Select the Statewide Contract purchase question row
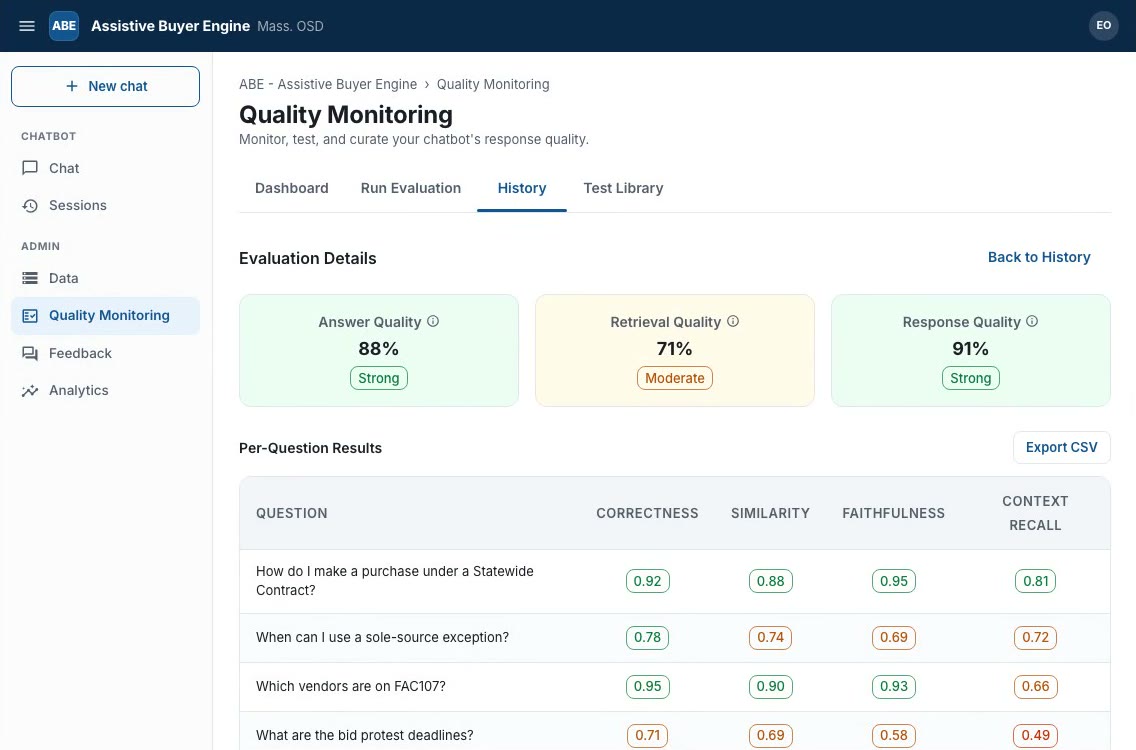The width and height of the screenshot is (1136, 750). [x=674, y=581]
